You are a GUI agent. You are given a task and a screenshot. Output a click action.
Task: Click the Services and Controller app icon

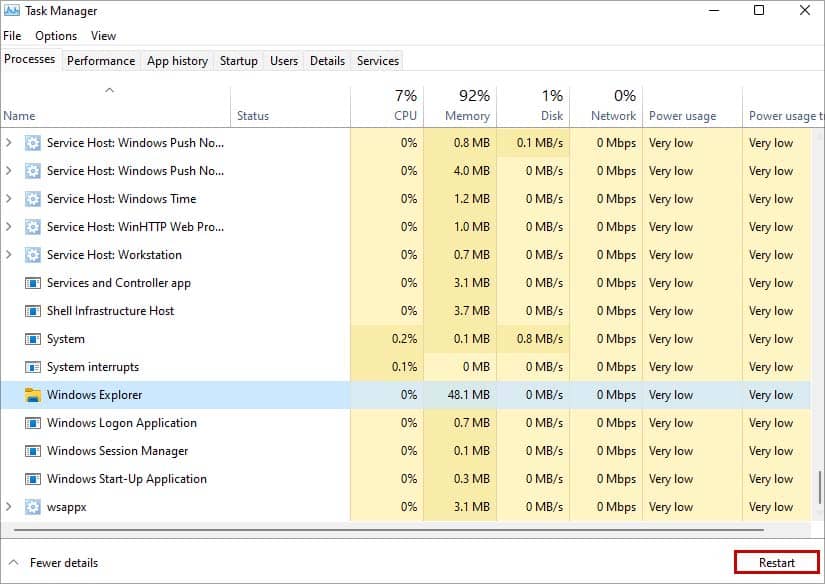tap(33, 283)
